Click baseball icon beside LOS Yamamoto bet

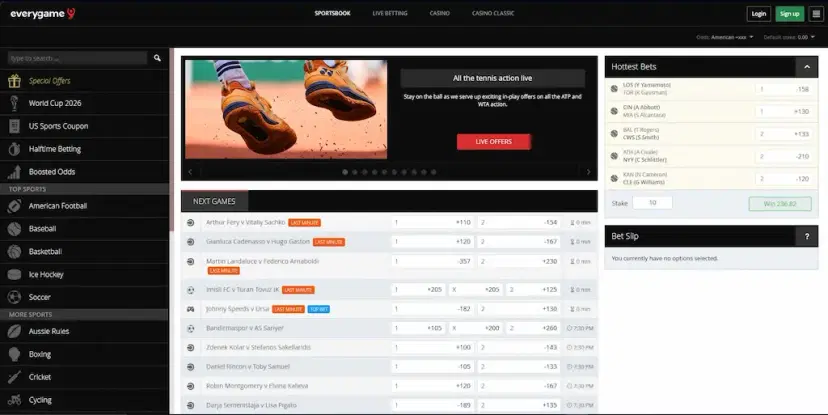point(614,89)
